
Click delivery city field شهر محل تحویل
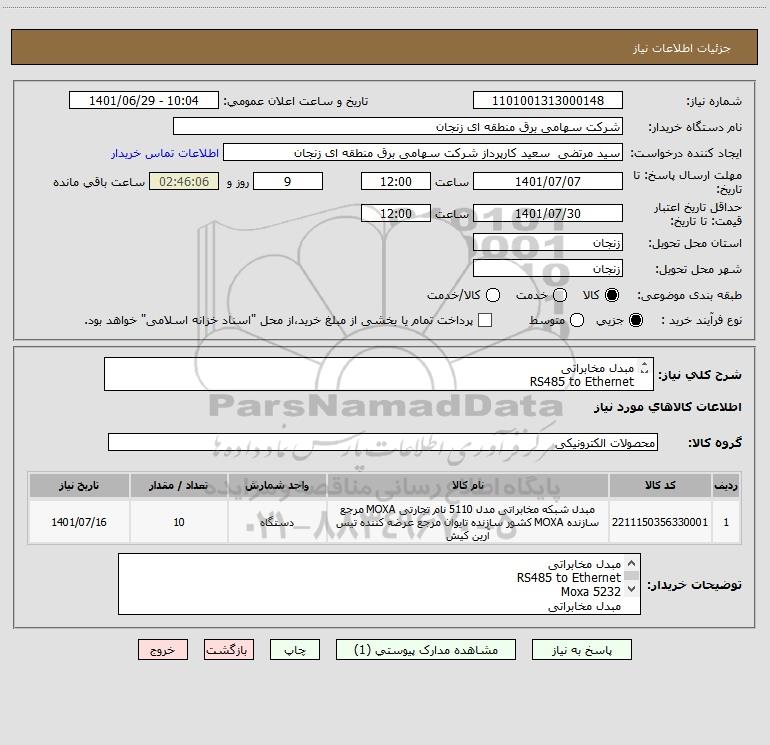point(548,269)
